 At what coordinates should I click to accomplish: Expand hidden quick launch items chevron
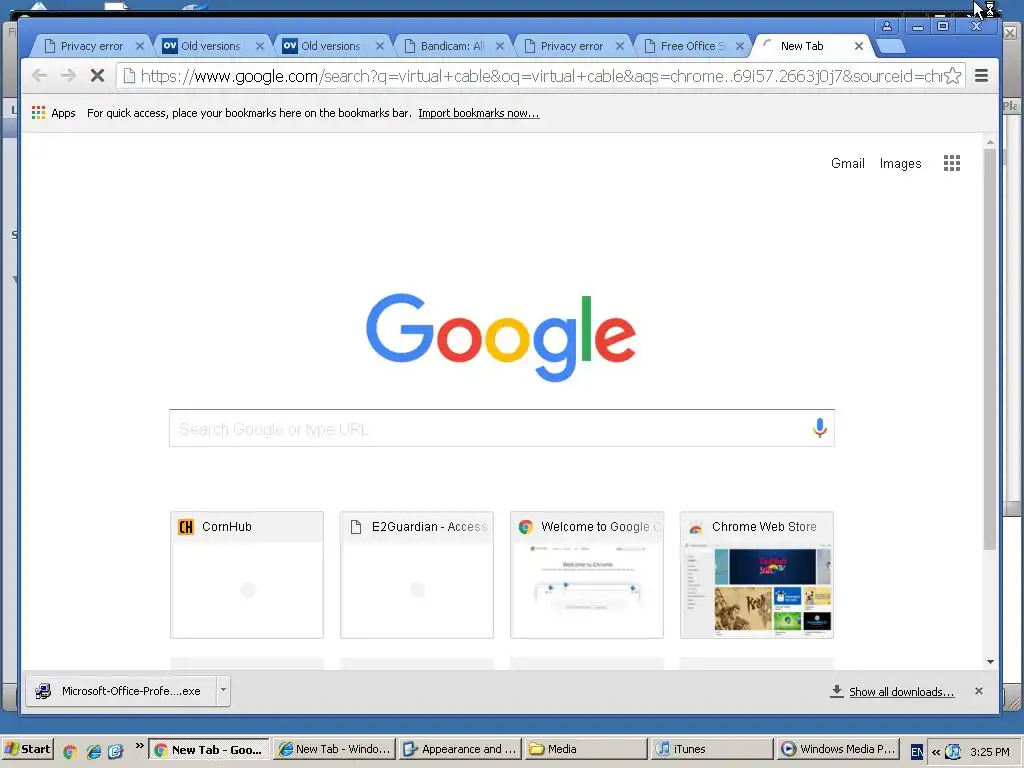click(x=139, y=746)
